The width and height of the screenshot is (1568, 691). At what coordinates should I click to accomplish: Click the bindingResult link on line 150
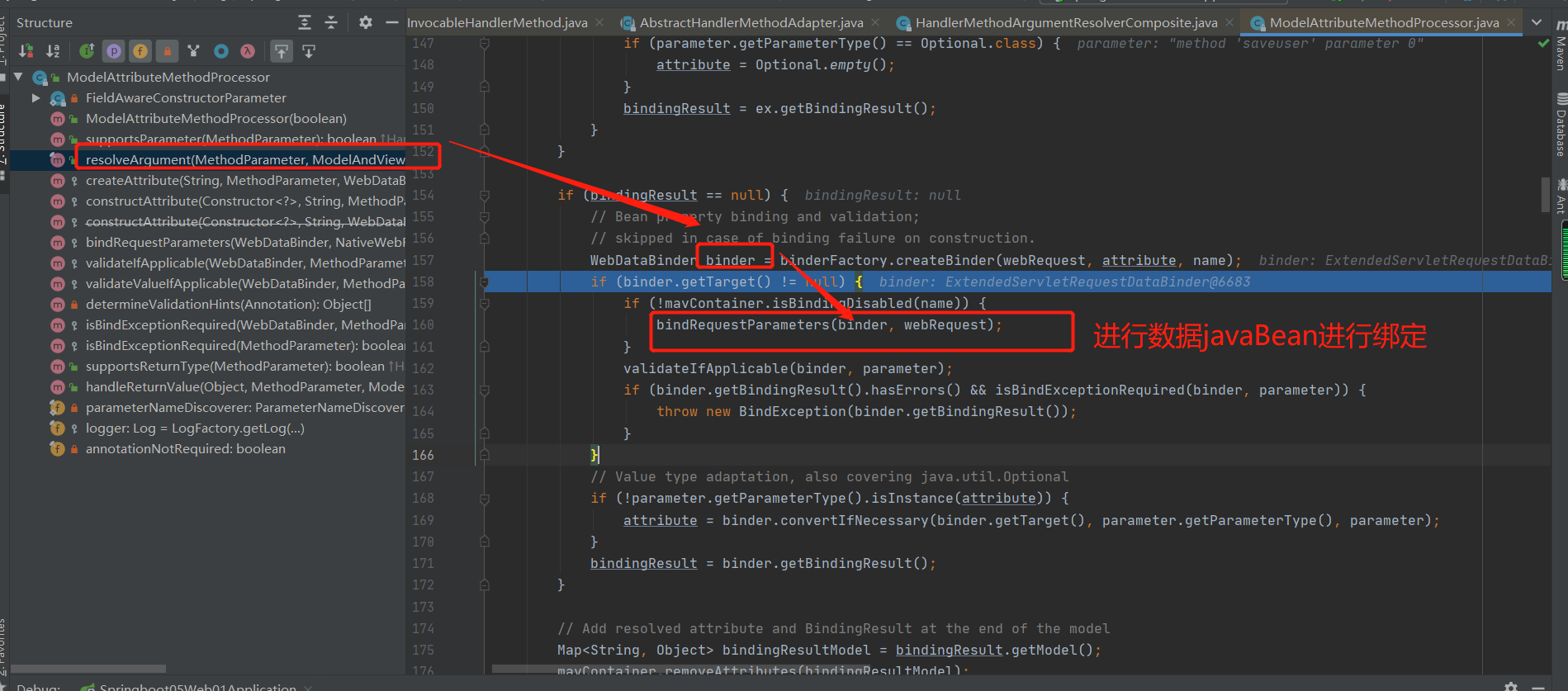click(676, 108)
